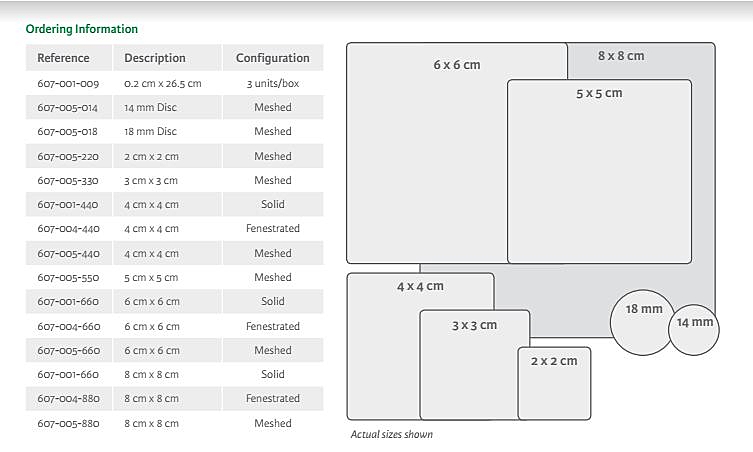Click the 3 cm x 3 cm description cell

tap(151, 180)
